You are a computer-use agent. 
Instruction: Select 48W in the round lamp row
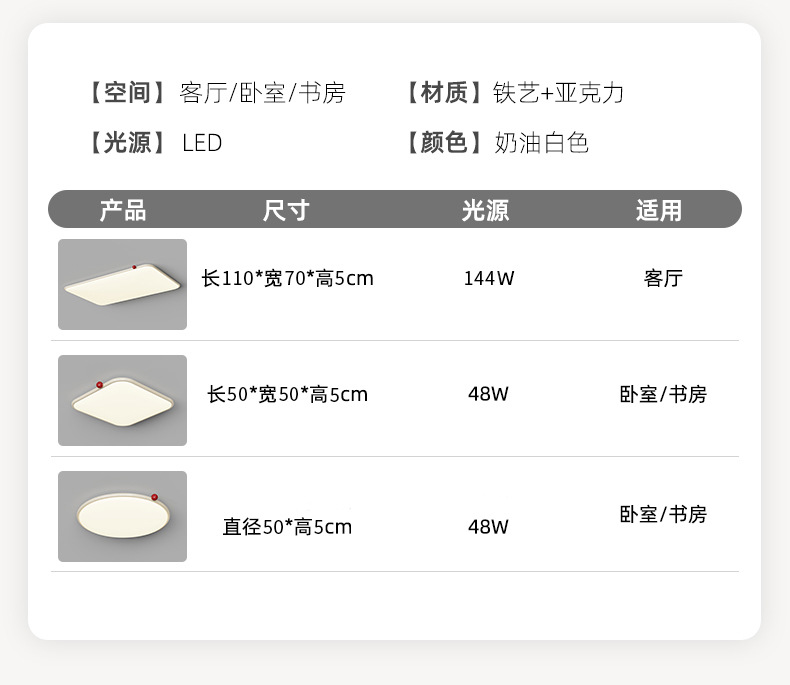click(489, 527)
